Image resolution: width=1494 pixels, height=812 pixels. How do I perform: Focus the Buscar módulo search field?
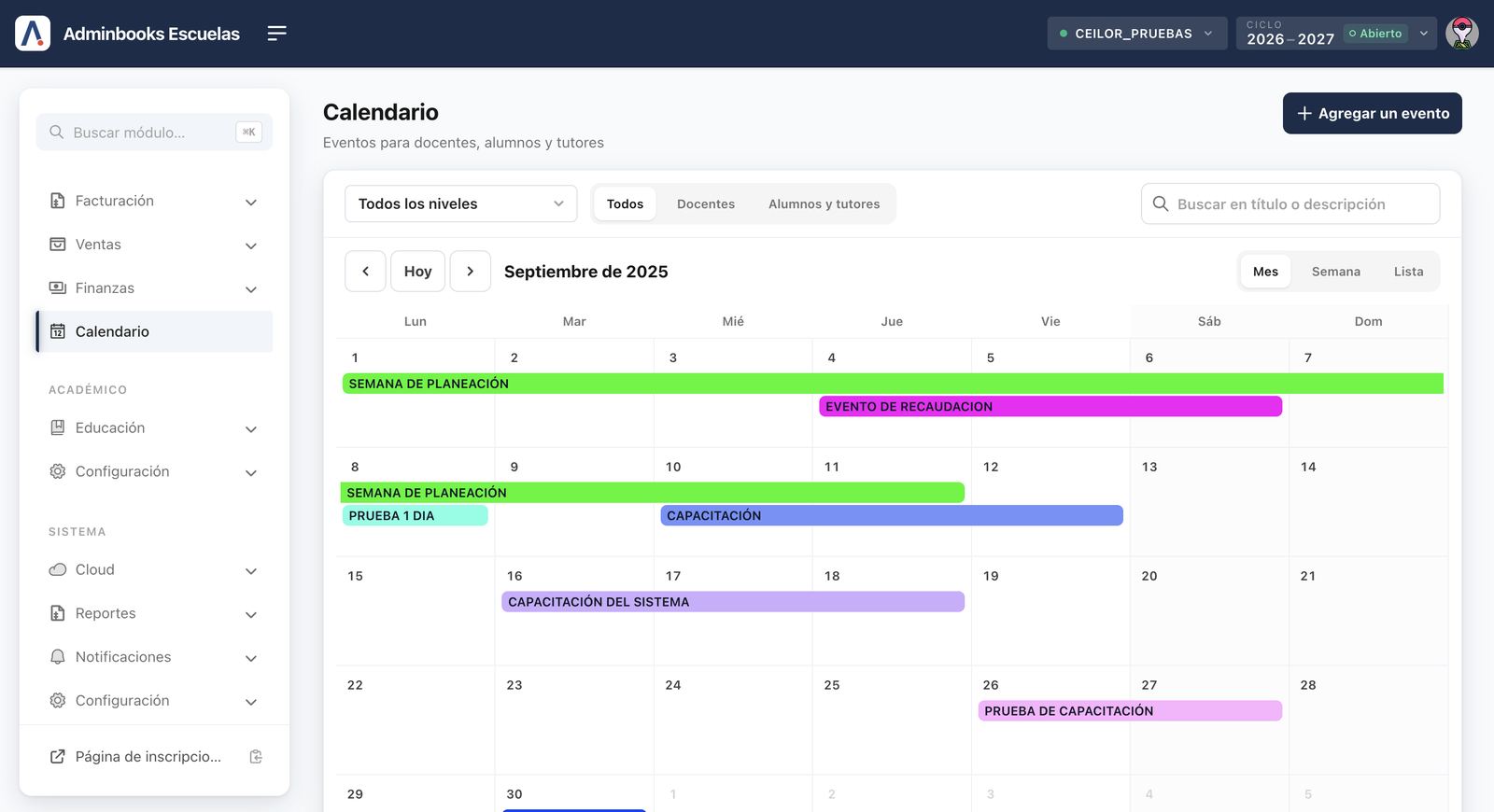pos(154,133)
